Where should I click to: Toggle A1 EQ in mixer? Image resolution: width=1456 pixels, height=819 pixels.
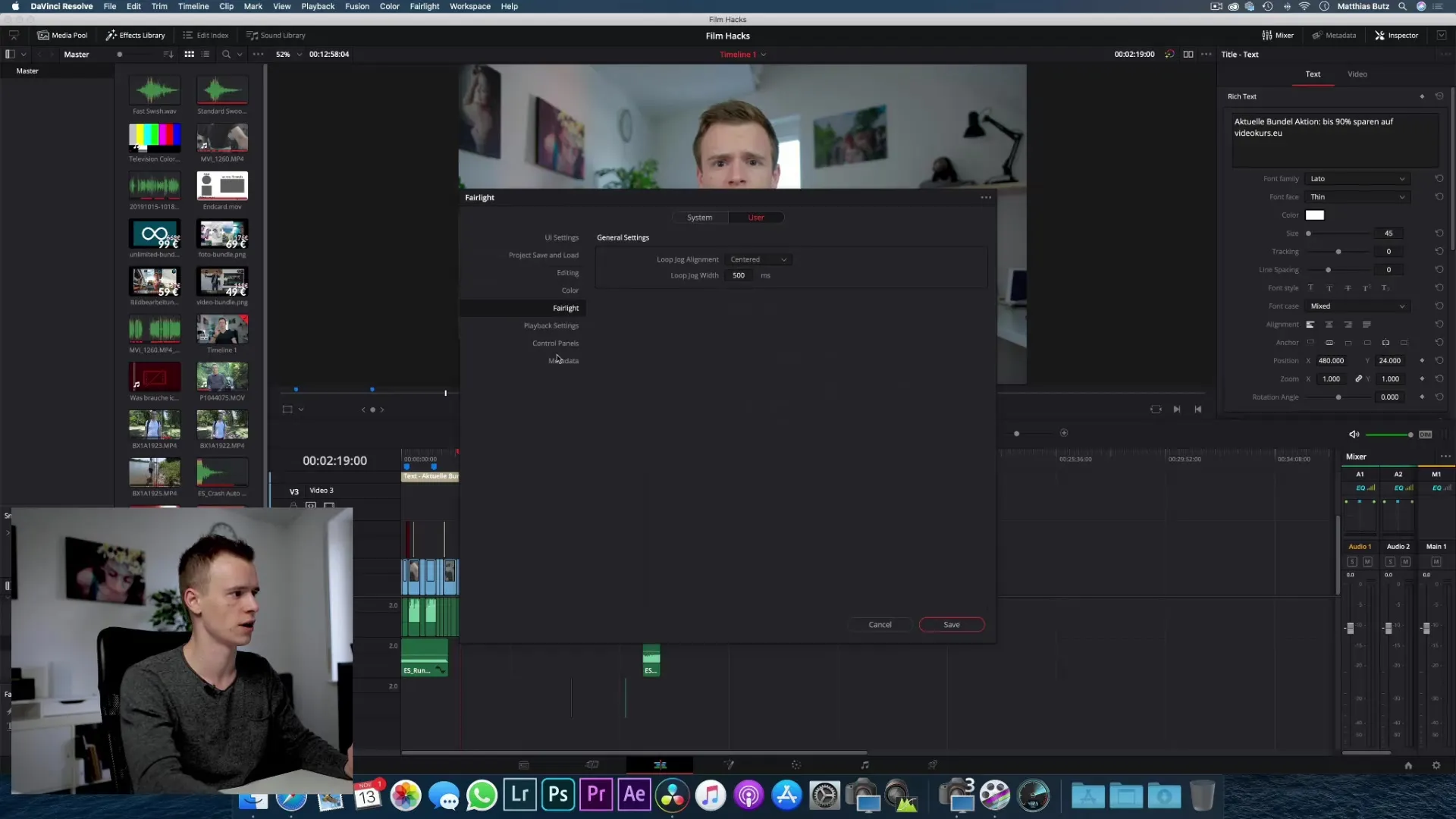coord(1365,488)
